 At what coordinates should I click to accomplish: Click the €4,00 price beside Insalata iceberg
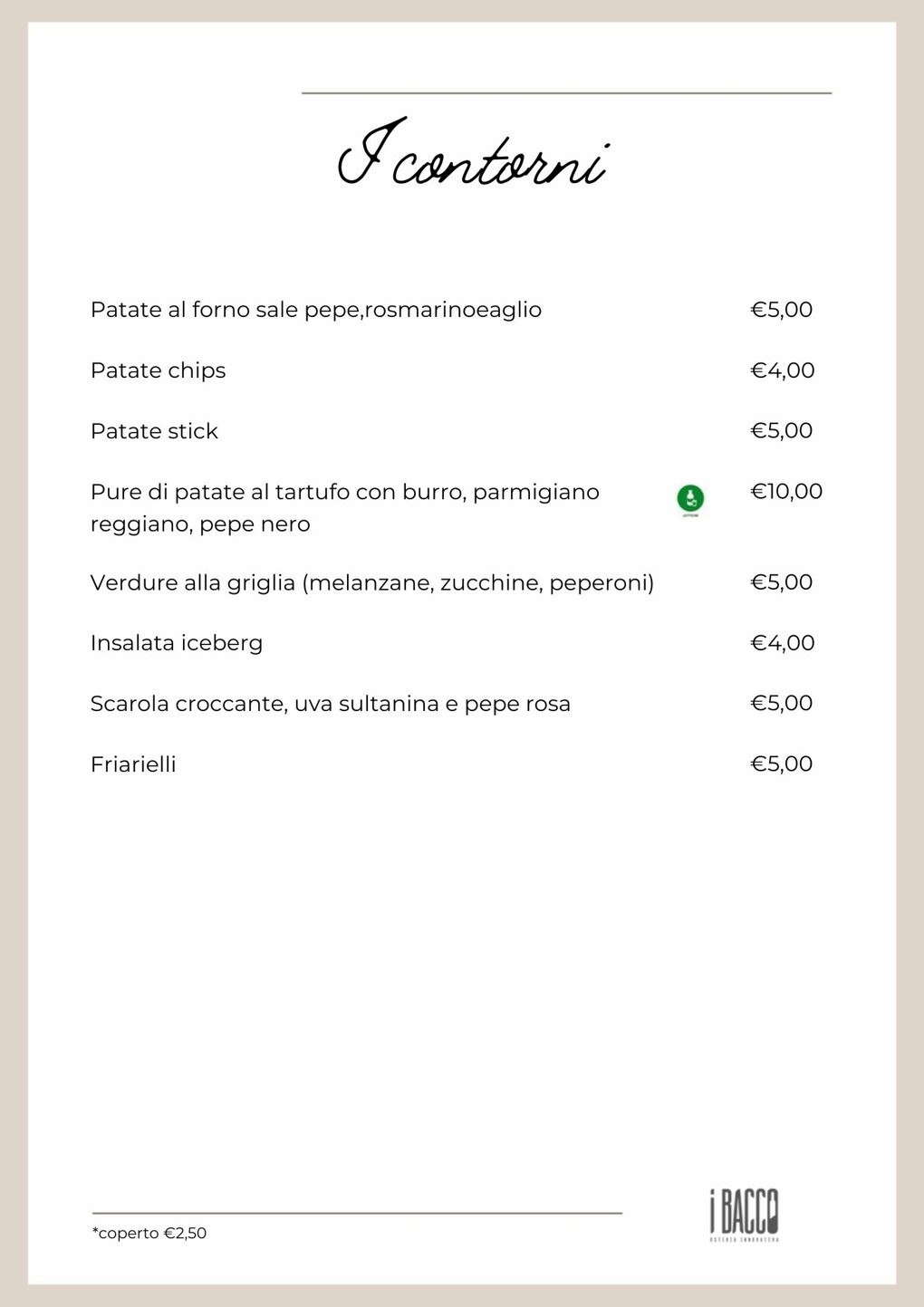783,643
